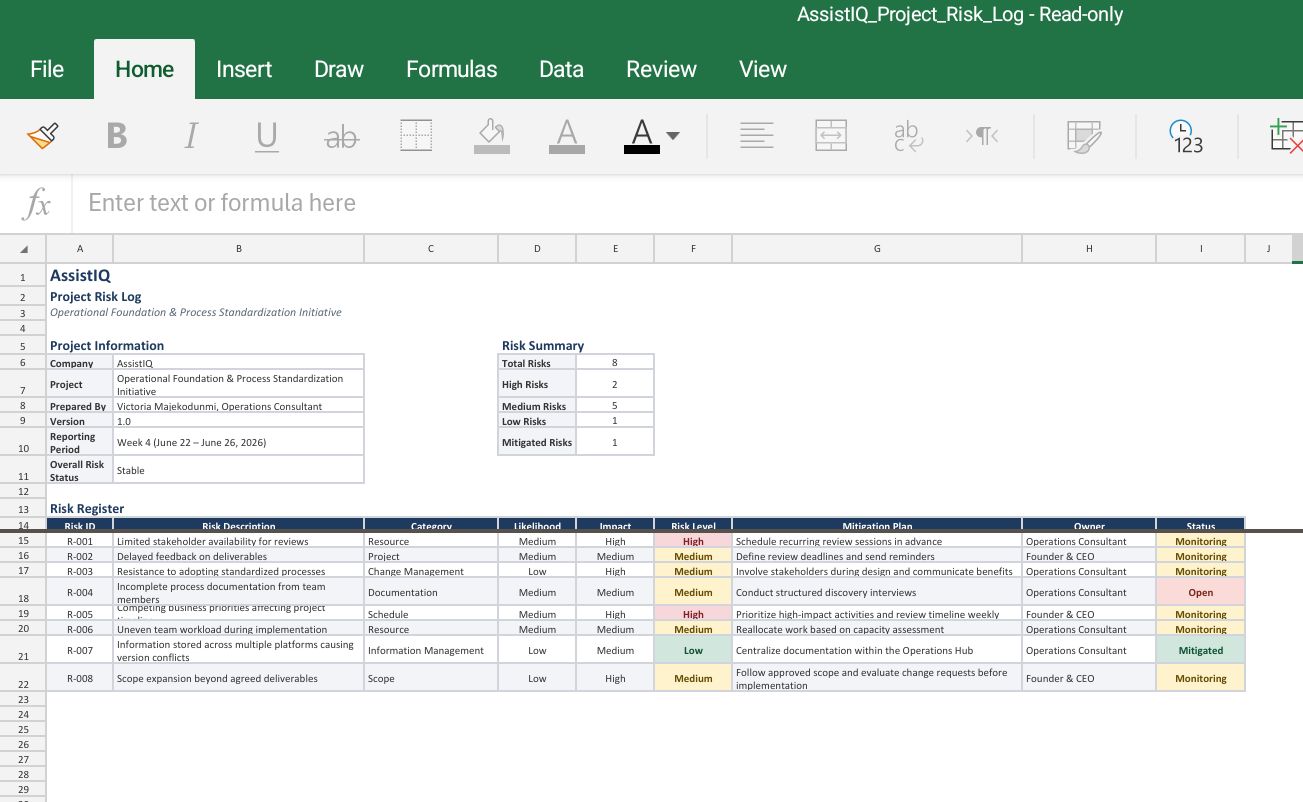Click the AssistIQ title cell

tap(80, 275)
